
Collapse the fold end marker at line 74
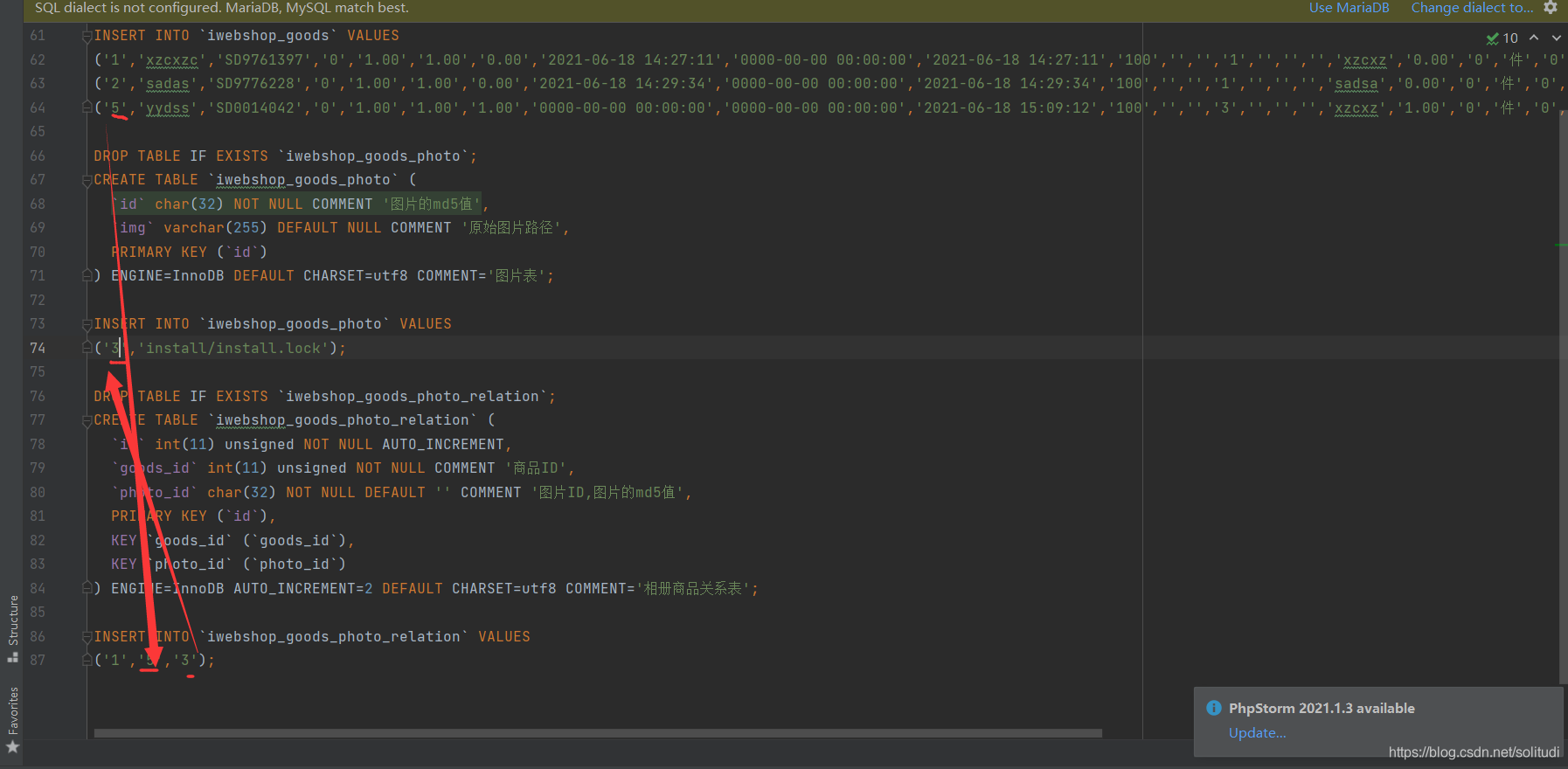pos(87,348)
